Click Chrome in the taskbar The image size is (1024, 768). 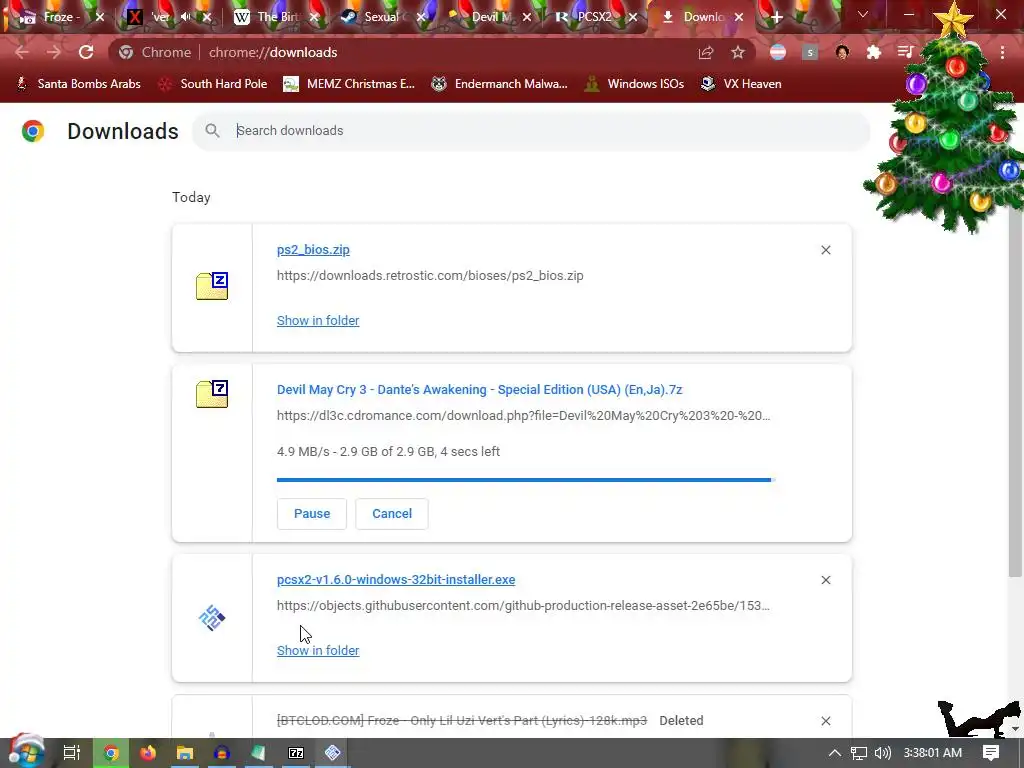pos(111,753)
